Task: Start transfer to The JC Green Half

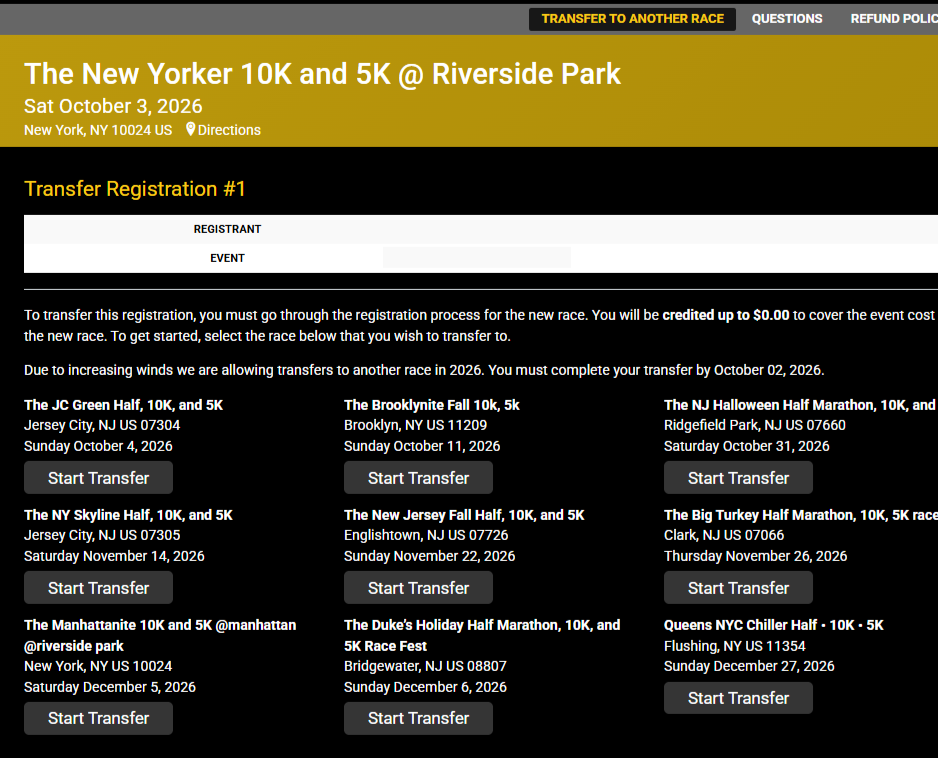Action: [x=98, y=477]
